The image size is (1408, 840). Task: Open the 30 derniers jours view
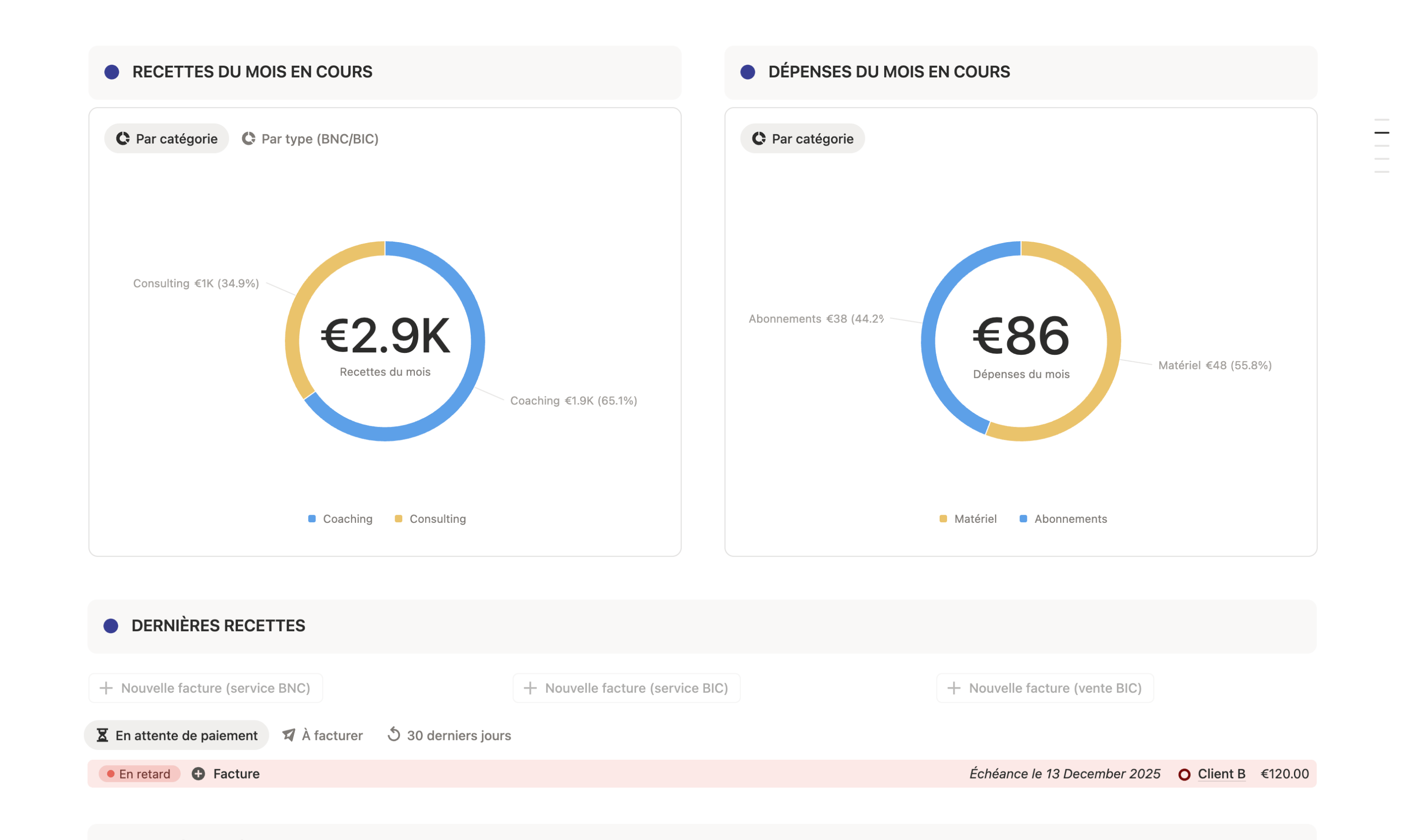pyautogui.click(x=449, y=735)
